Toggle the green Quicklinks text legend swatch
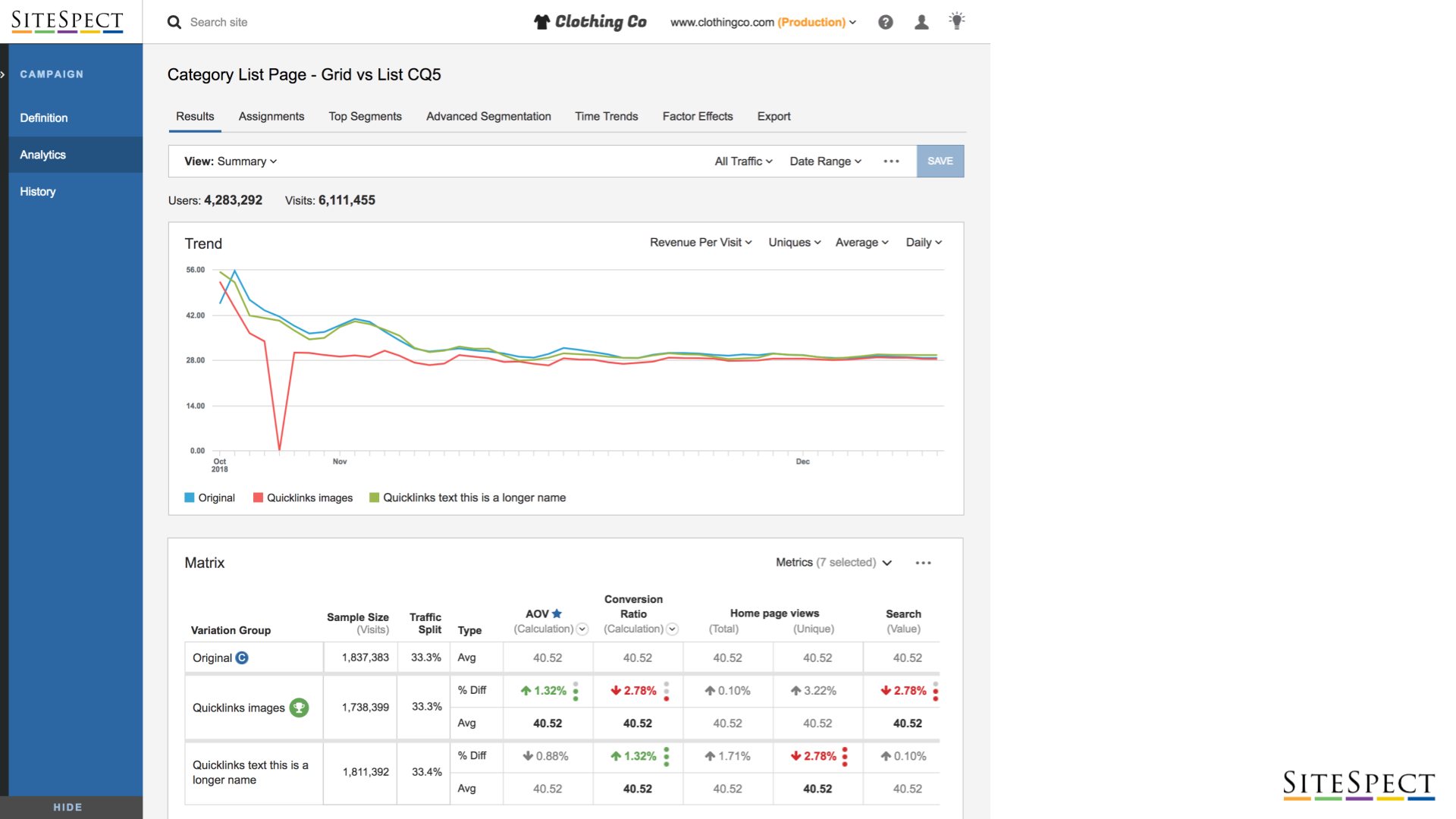The width and height of the screenshot is (1456, 819). coord(374,498)
